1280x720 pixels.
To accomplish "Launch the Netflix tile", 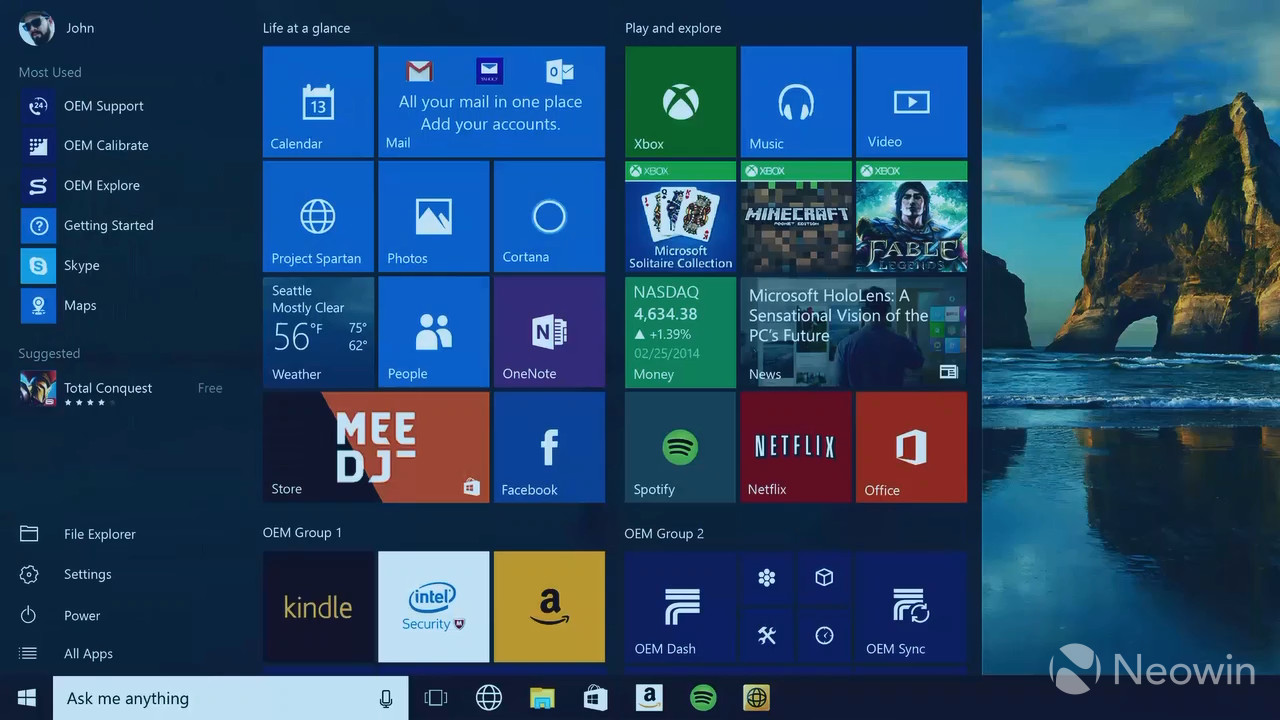I will (x=795, y=447).
